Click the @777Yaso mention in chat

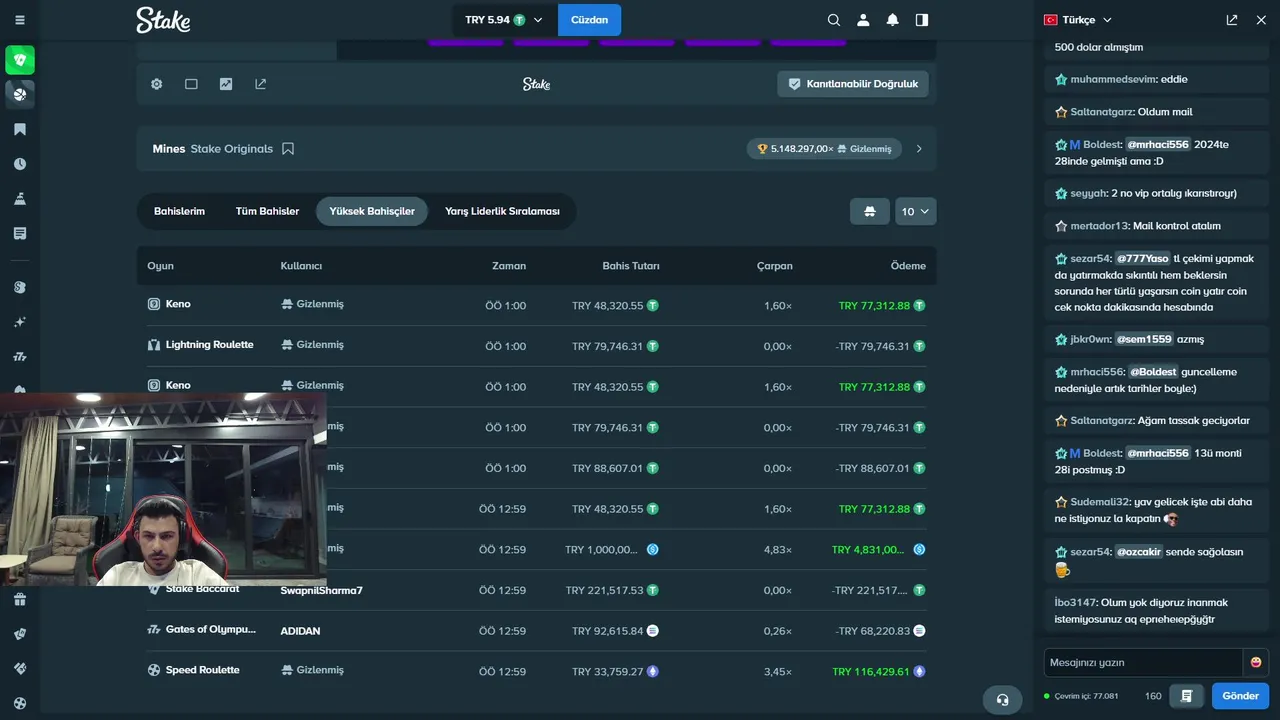point(1142,258)
